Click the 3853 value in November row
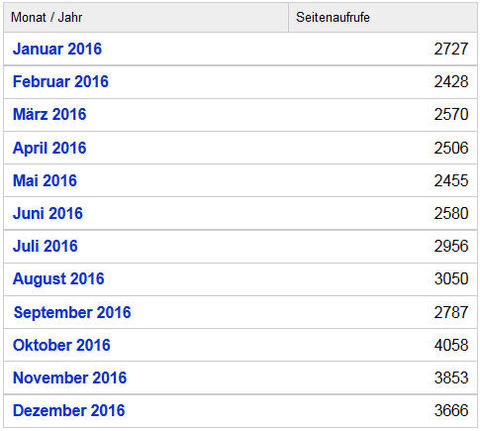Viewport: 480px width, 431px height. (x=451, y=378)
